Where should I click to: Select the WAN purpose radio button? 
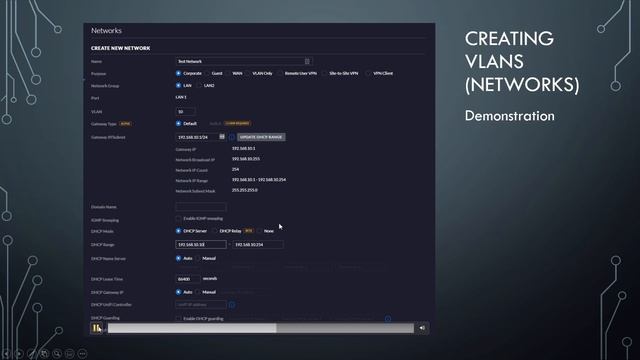(227, 73)
